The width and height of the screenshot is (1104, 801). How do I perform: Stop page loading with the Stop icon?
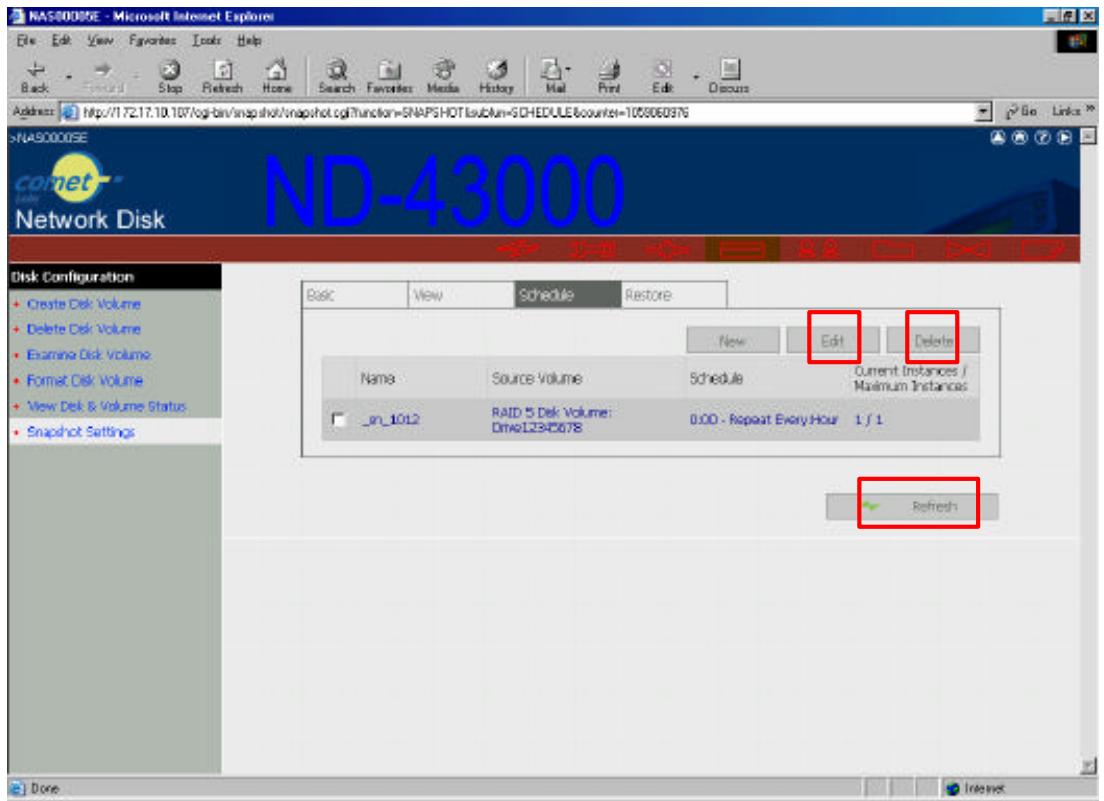pos(170,77)
